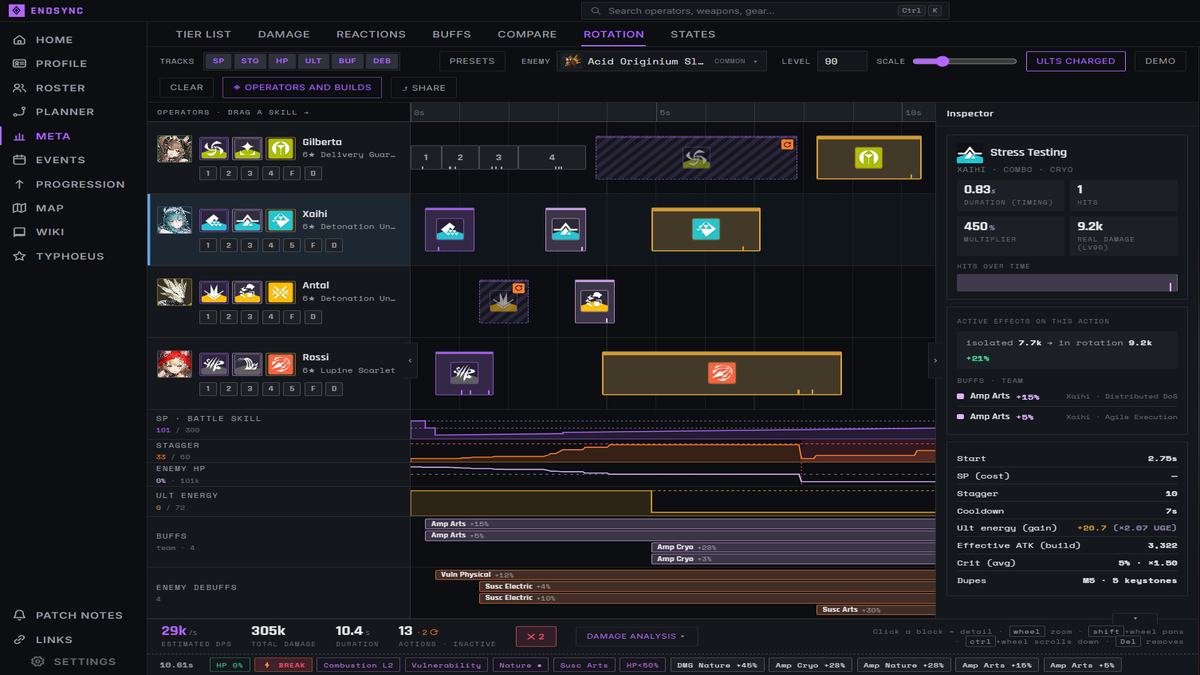This screenshot has height=675, width=1200.
Task: Expand OPERATORS AND BUILDS panel
Action: (302, 87)
